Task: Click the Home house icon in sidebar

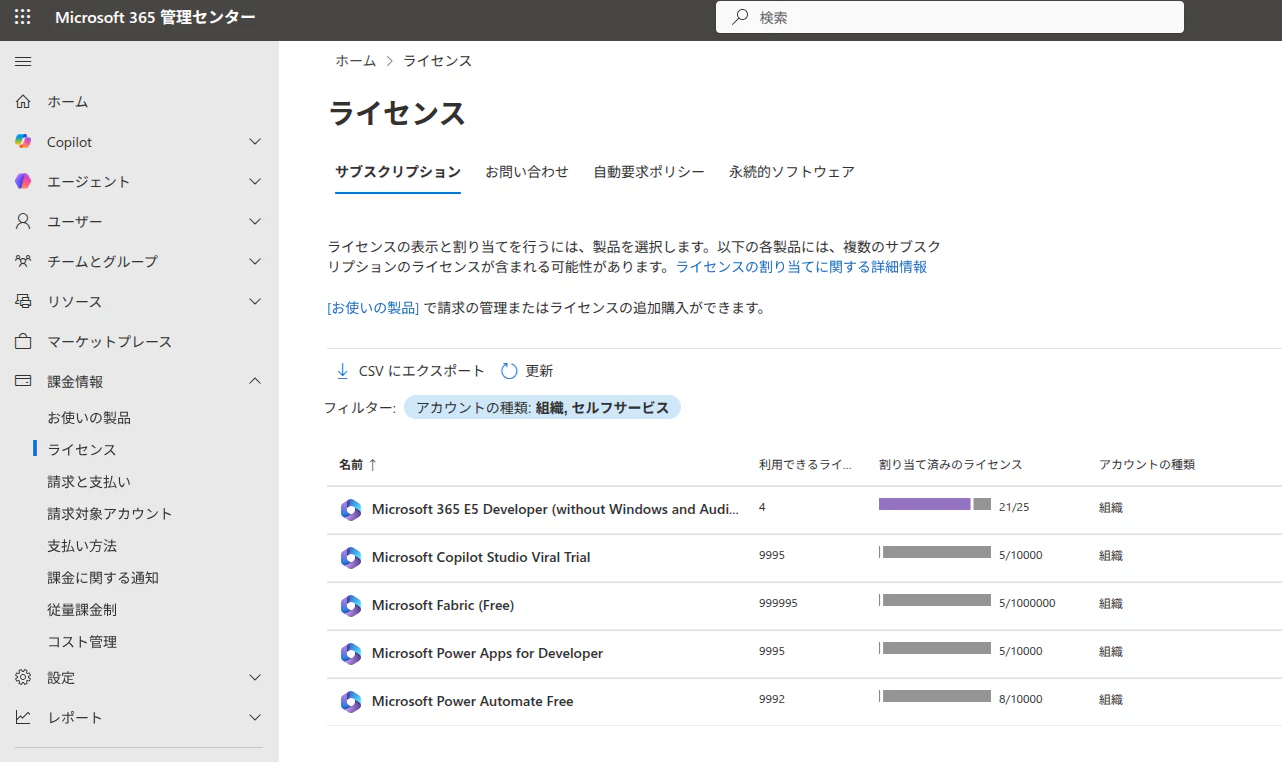Action: [23, 101]
